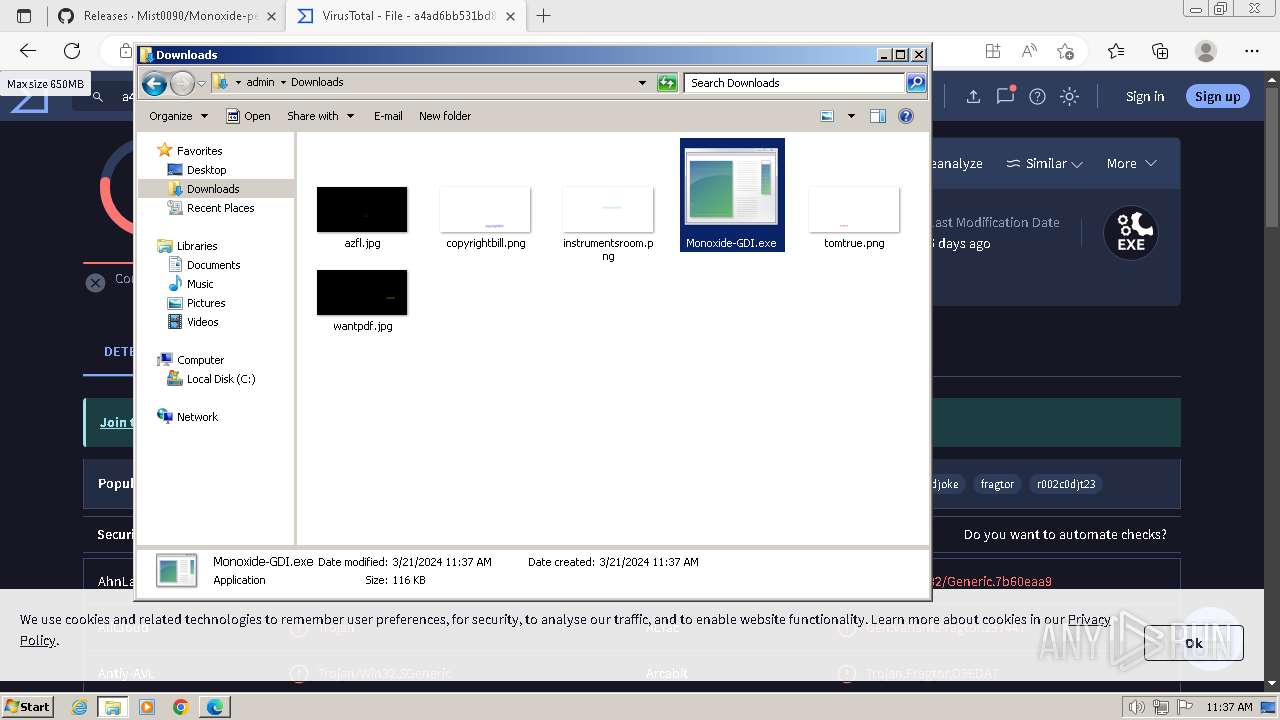Select Desktop in the navigation pane
Image resolution: width=1280 pixels, height=720 pixels.
(206, 170)
